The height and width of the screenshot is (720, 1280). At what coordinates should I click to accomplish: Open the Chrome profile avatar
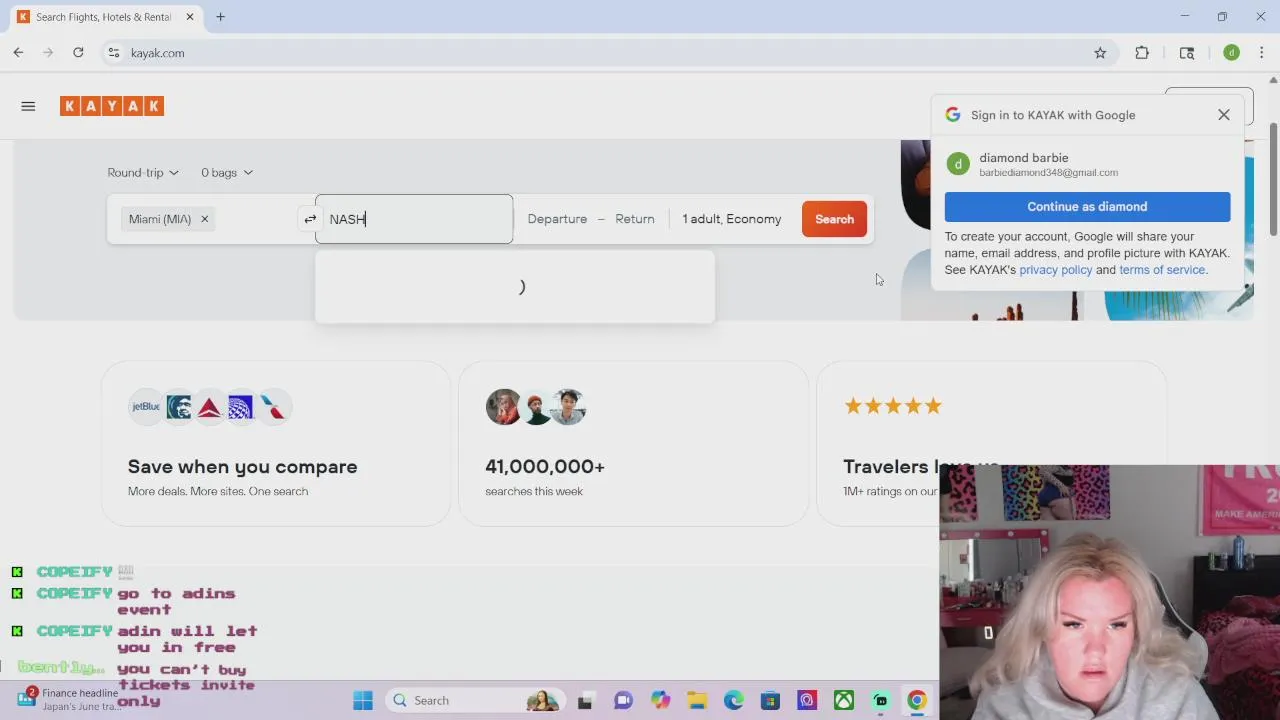1231,53
